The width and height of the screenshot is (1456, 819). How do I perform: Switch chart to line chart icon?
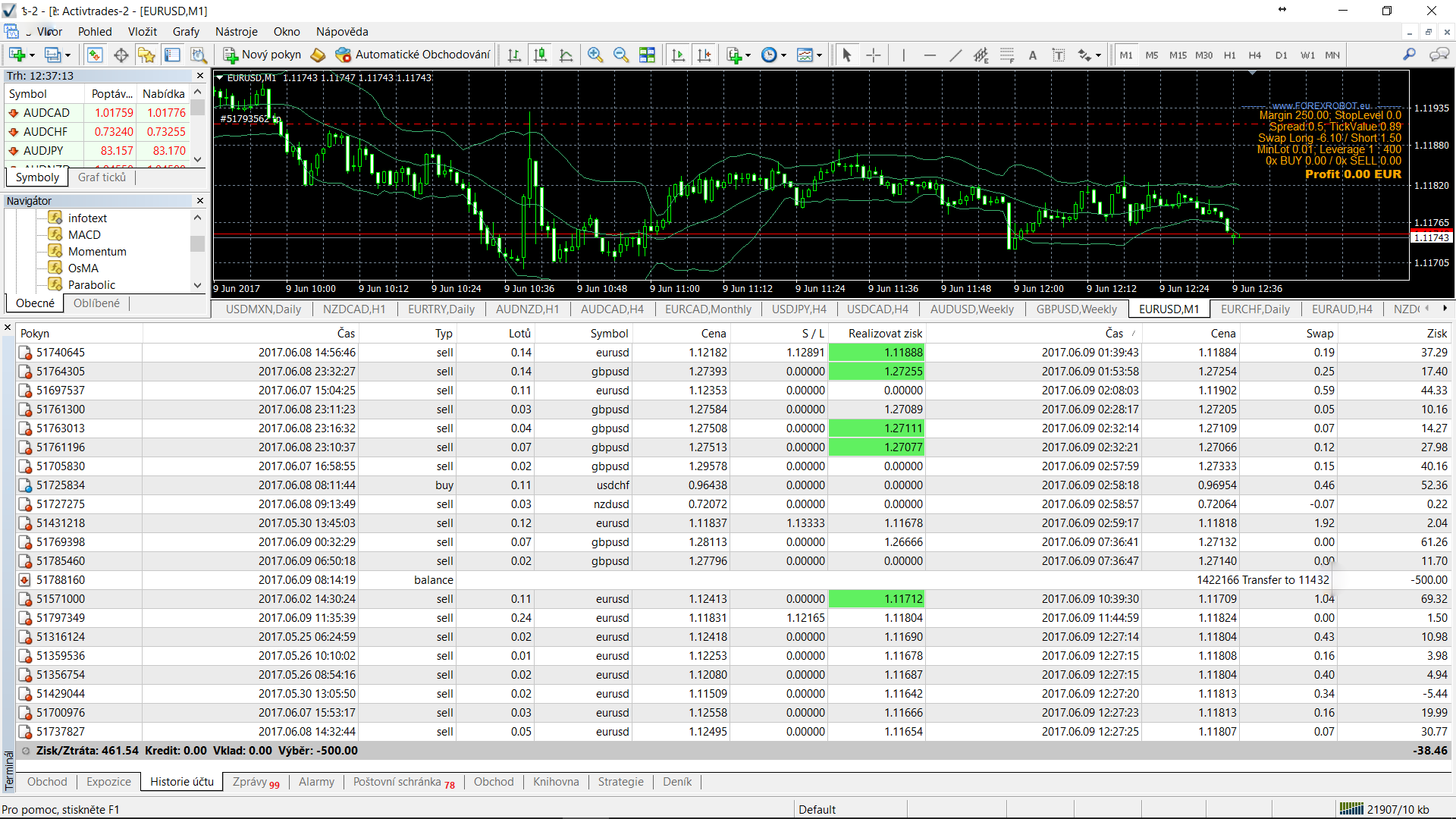pyautogui.click(x=566, y=55)
